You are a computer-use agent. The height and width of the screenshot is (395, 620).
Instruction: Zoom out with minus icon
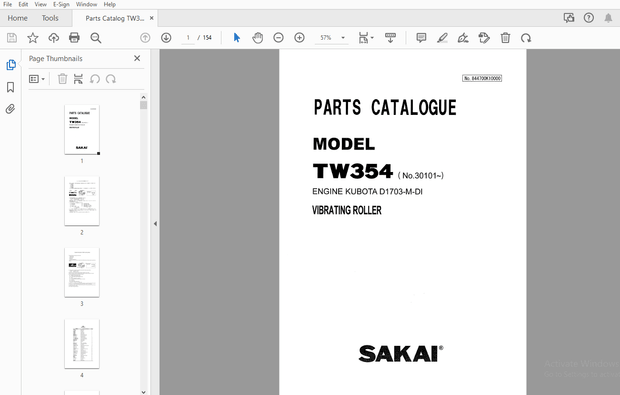click(x=278, y=38)
